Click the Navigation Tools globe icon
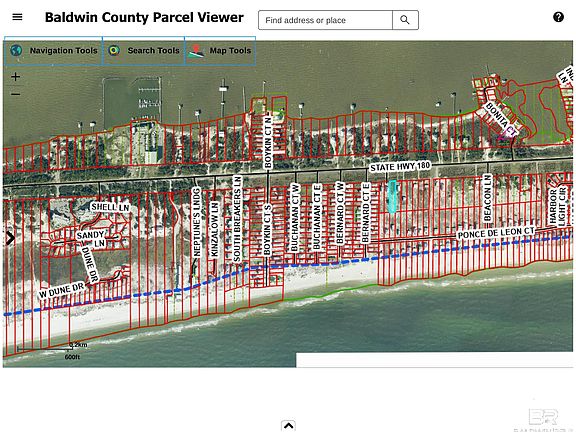Viewport: 576px width, 432px height. pos(16,50)
